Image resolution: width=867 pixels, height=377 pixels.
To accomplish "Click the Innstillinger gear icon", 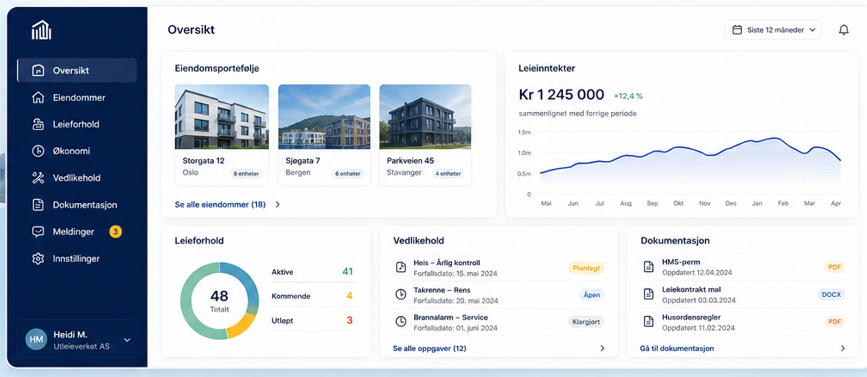I will click(x=38, y=259).
